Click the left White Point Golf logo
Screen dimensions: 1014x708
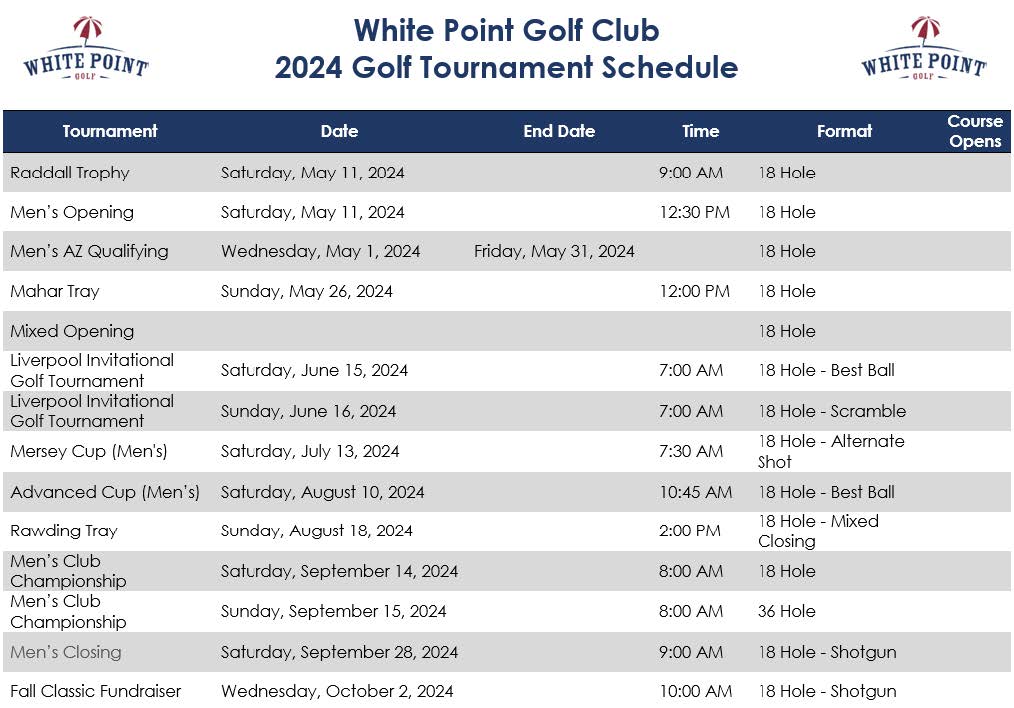tap(86, 48)
